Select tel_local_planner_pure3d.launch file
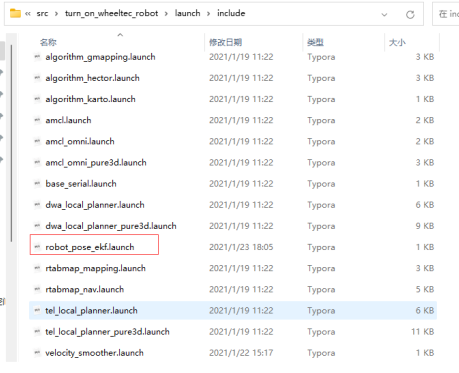The image size is (459, 373). [107, 332]
